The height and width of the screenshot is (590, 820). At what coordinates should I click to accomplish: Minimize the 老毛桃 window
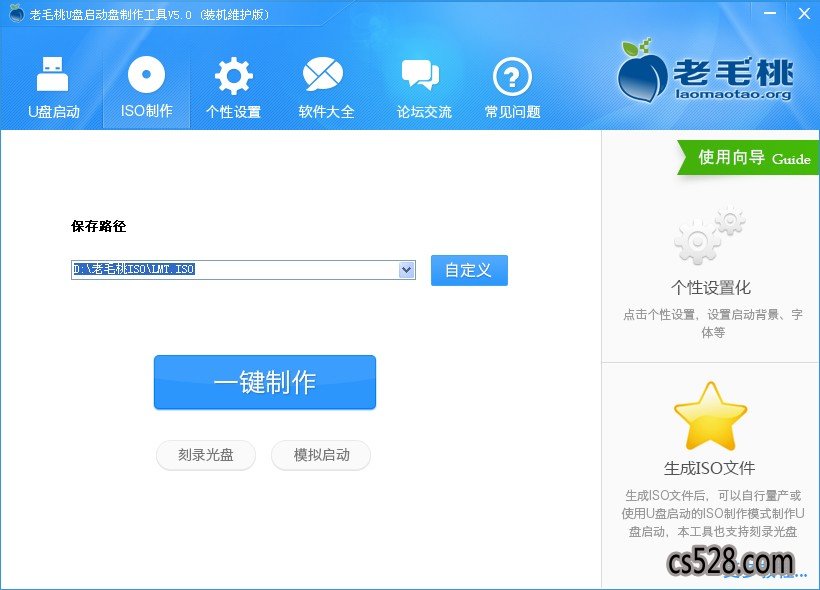click(x=770, y=13)
